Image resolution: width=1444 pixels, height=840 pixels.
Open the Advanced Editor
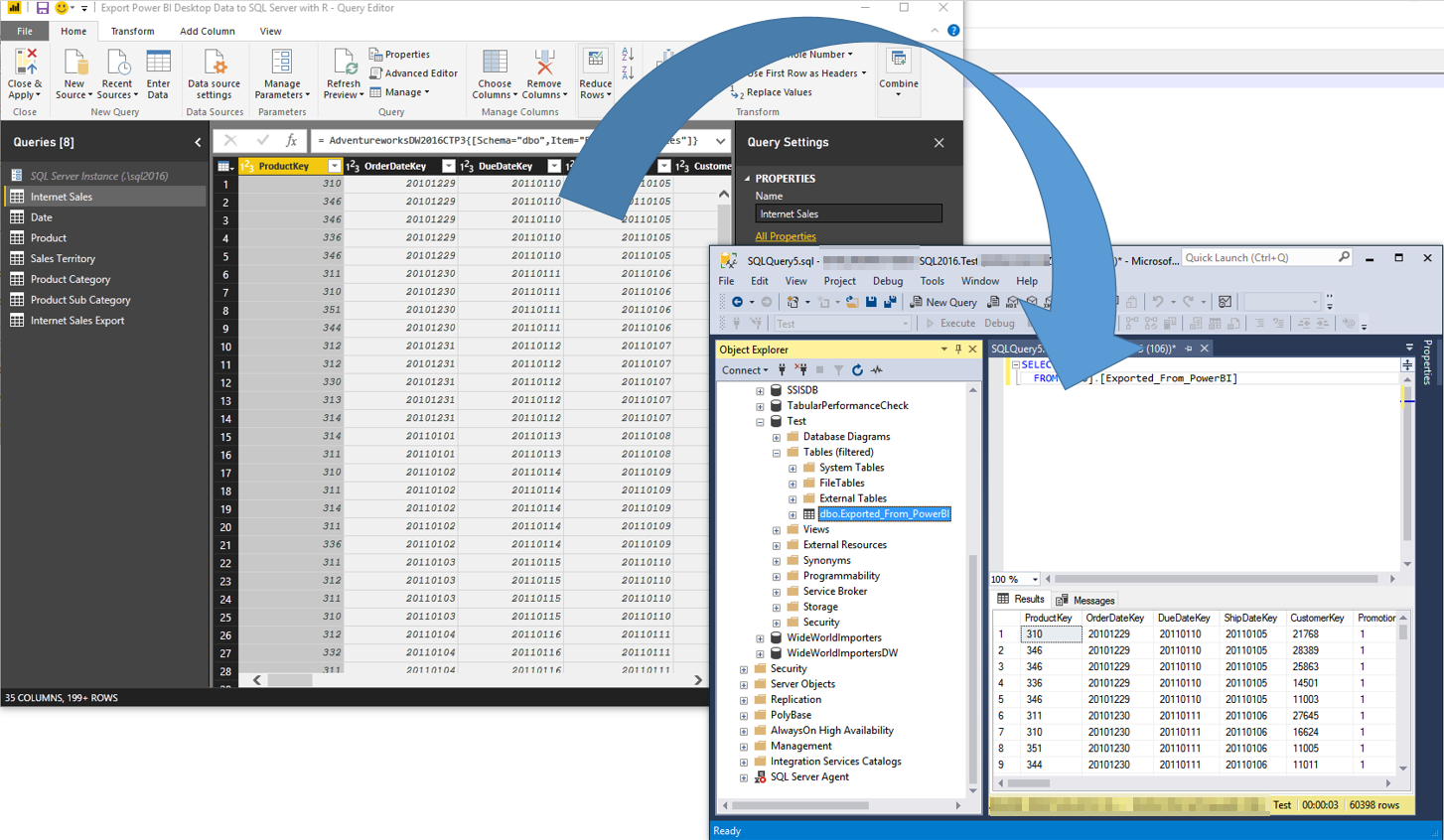point(414,72)
